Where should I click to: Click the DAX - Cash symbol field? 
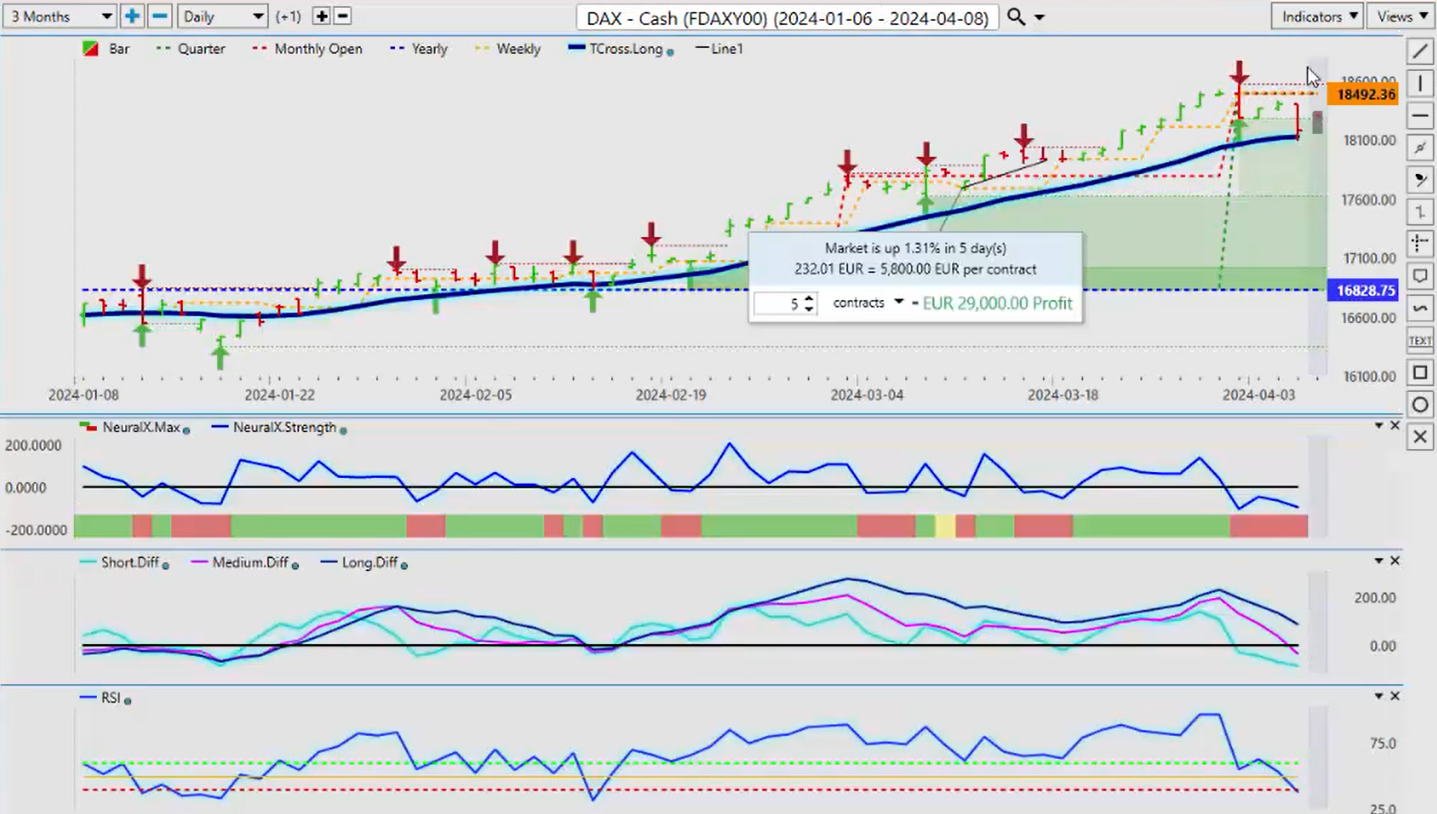788,17
